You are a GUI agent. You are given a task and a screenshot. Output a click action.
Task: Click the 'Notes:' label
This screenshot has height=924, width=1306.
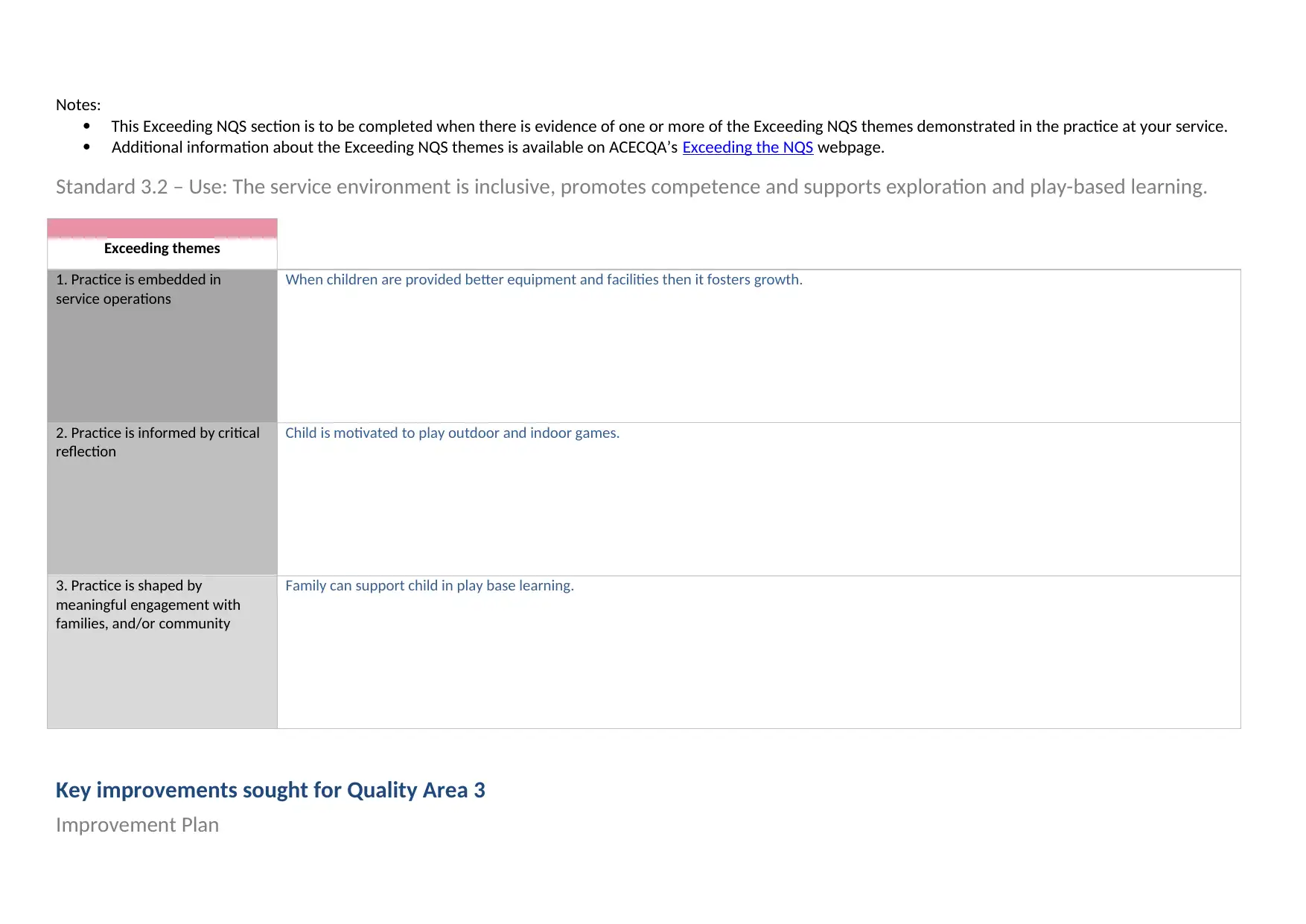(x=78, y=105)
